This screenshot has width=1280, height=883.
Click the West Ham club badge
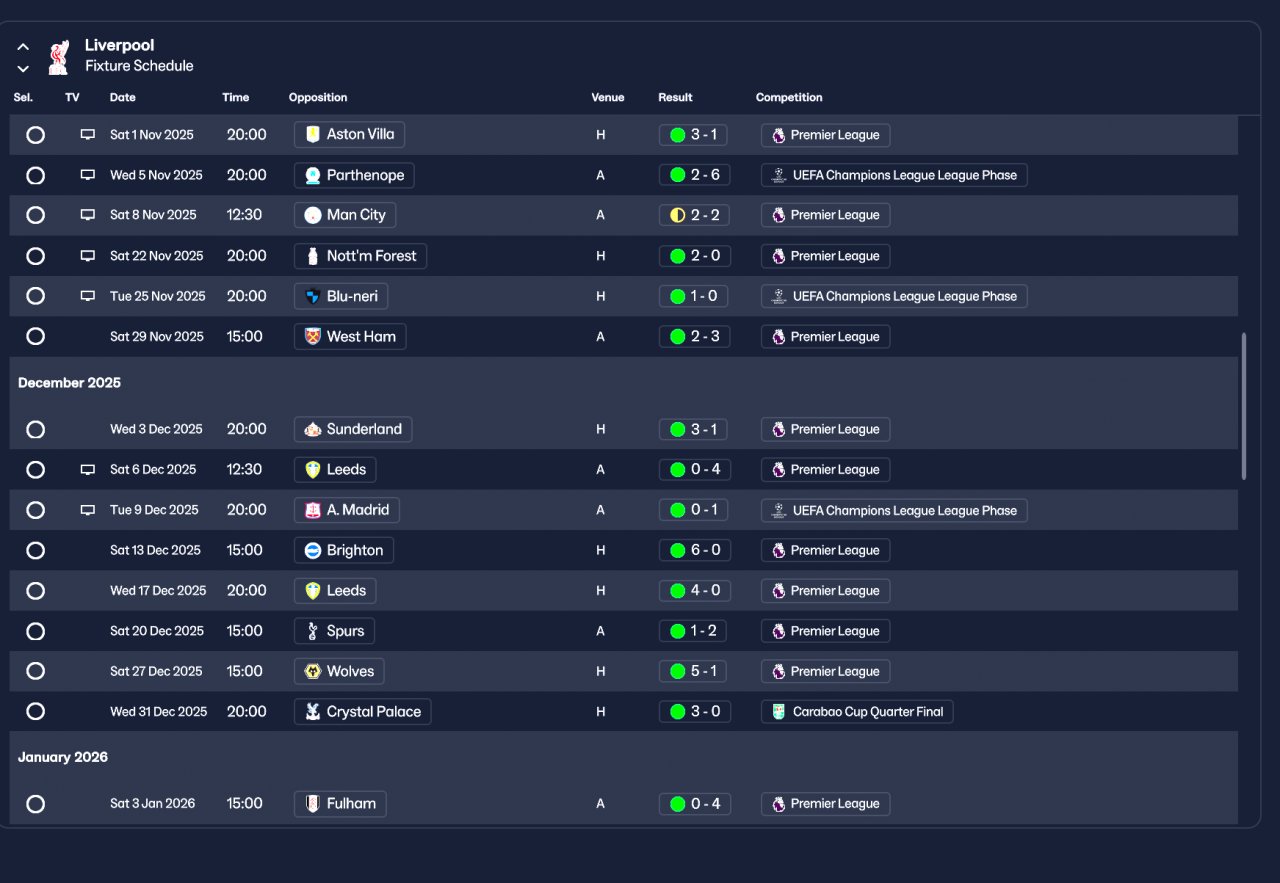tap(313, 337)
